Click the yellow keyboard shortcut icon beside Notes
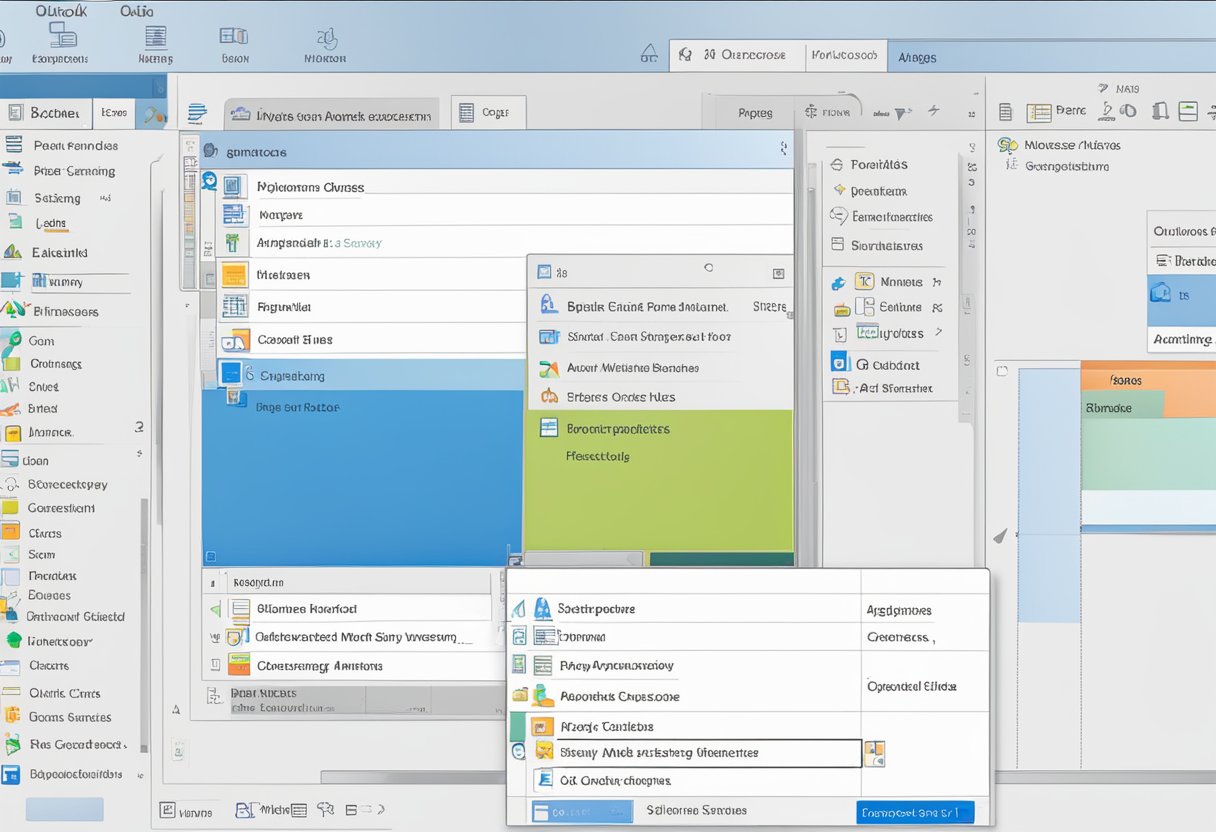This screenshot has height=832, width=1216. coord(864,282)
